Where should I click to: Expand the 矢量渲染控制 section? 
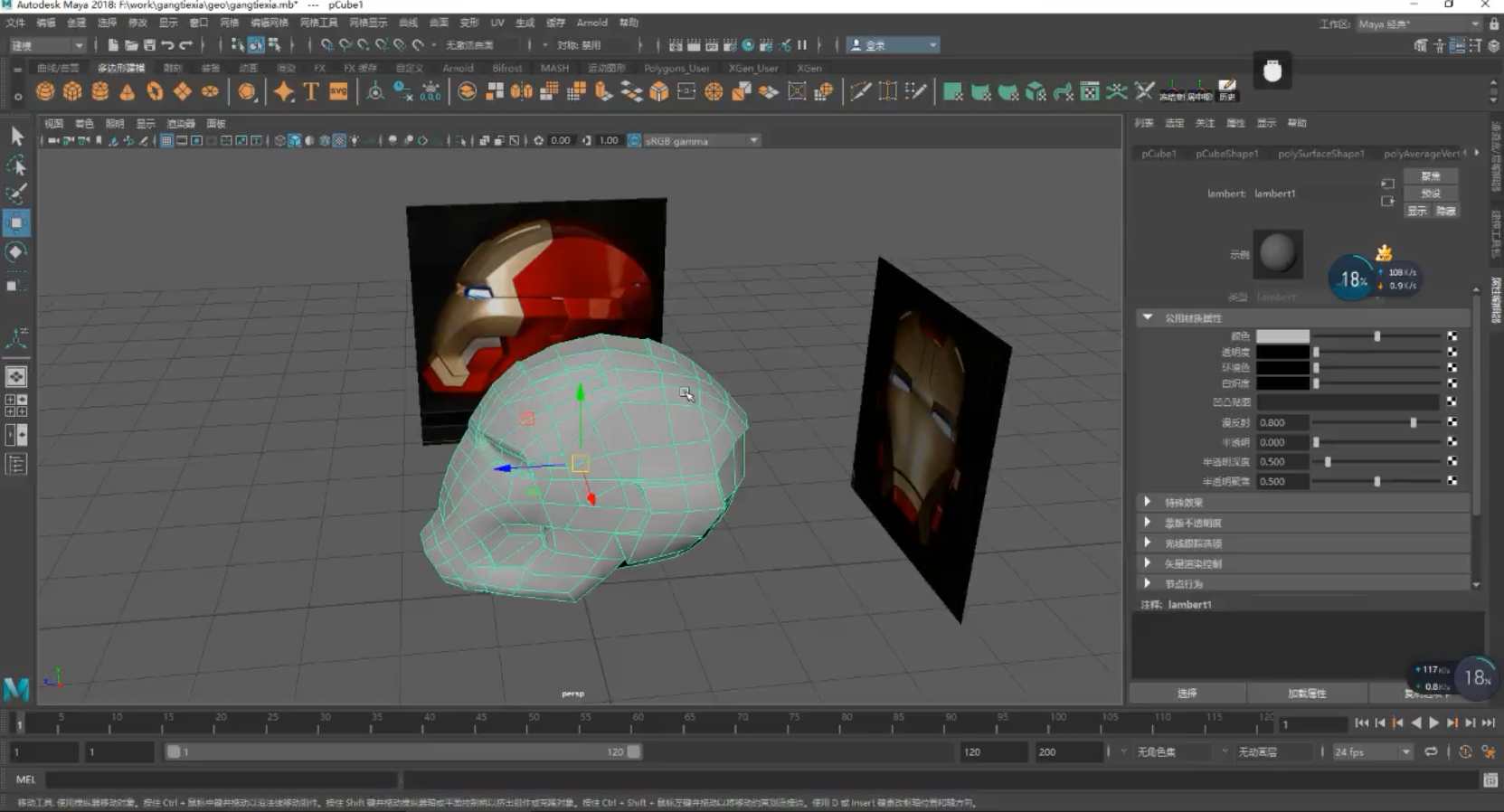1148,563
